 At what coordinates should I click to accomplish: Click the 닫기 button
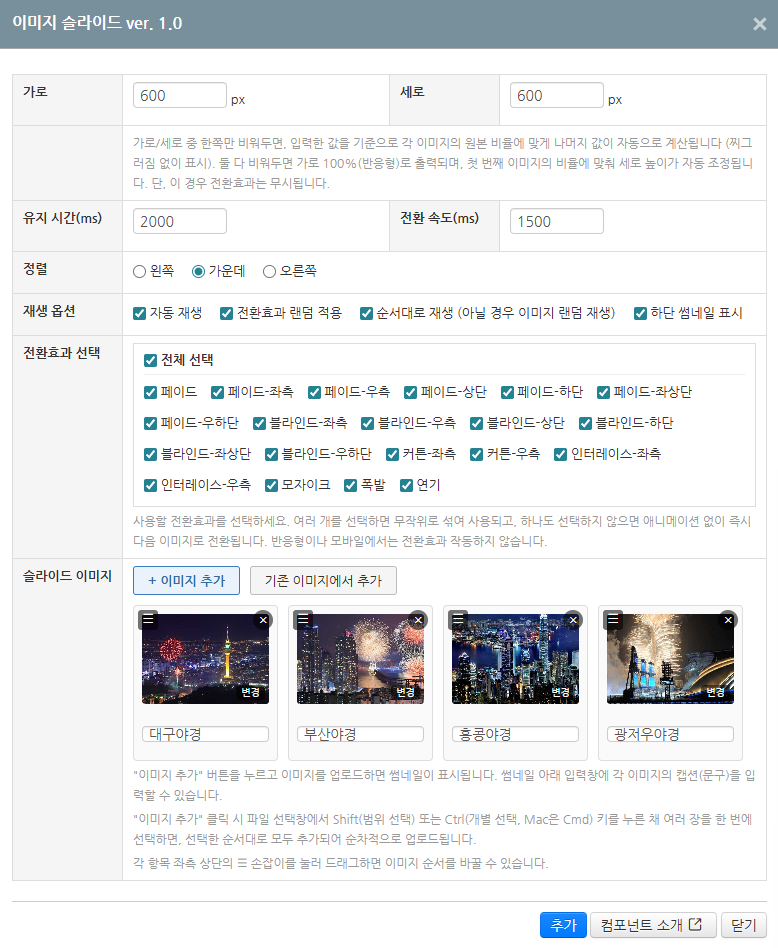[744, 925]
